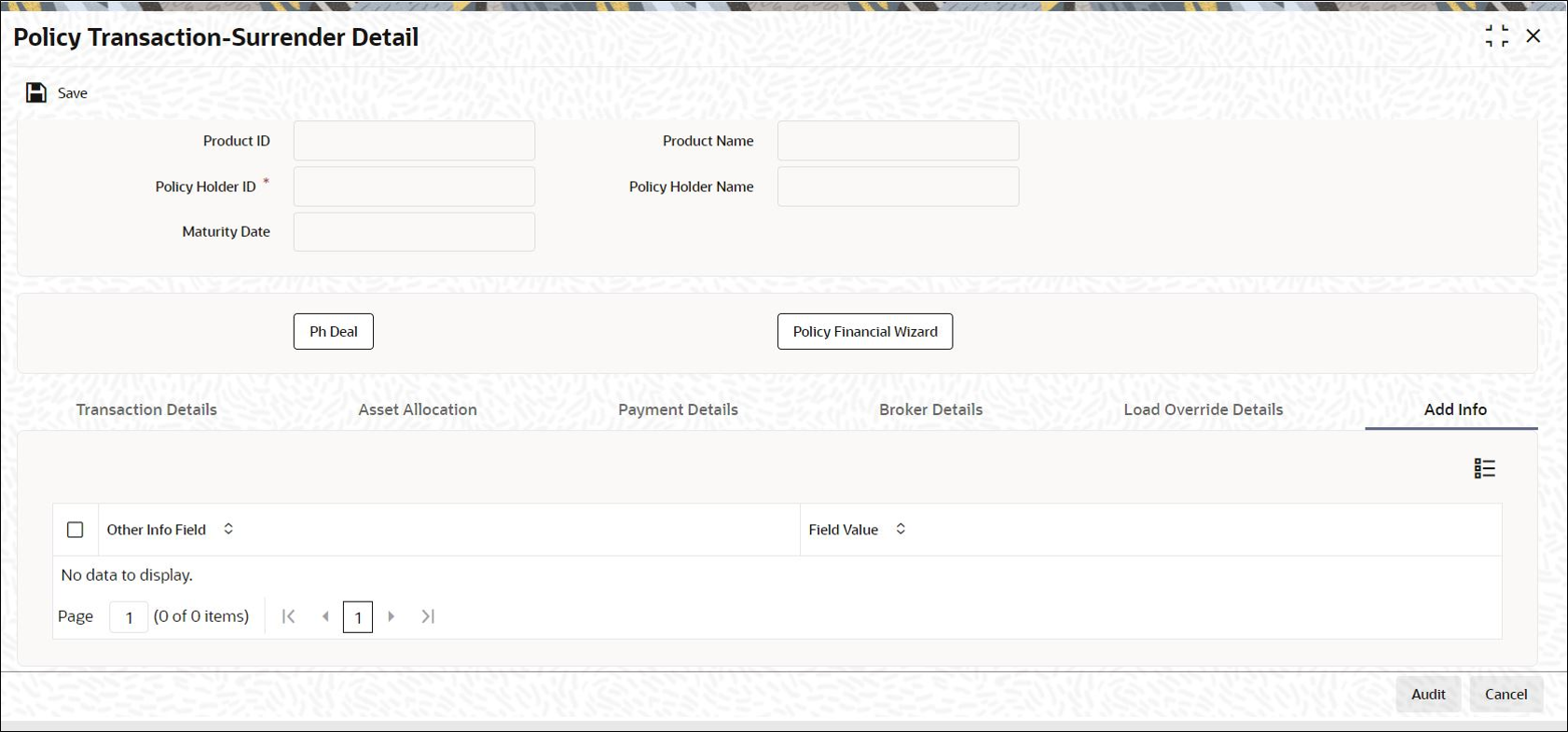The width and height of the screenshot is (1568, 732).
Task: Click the Save label in toolbar
Action: pos(73,93)
